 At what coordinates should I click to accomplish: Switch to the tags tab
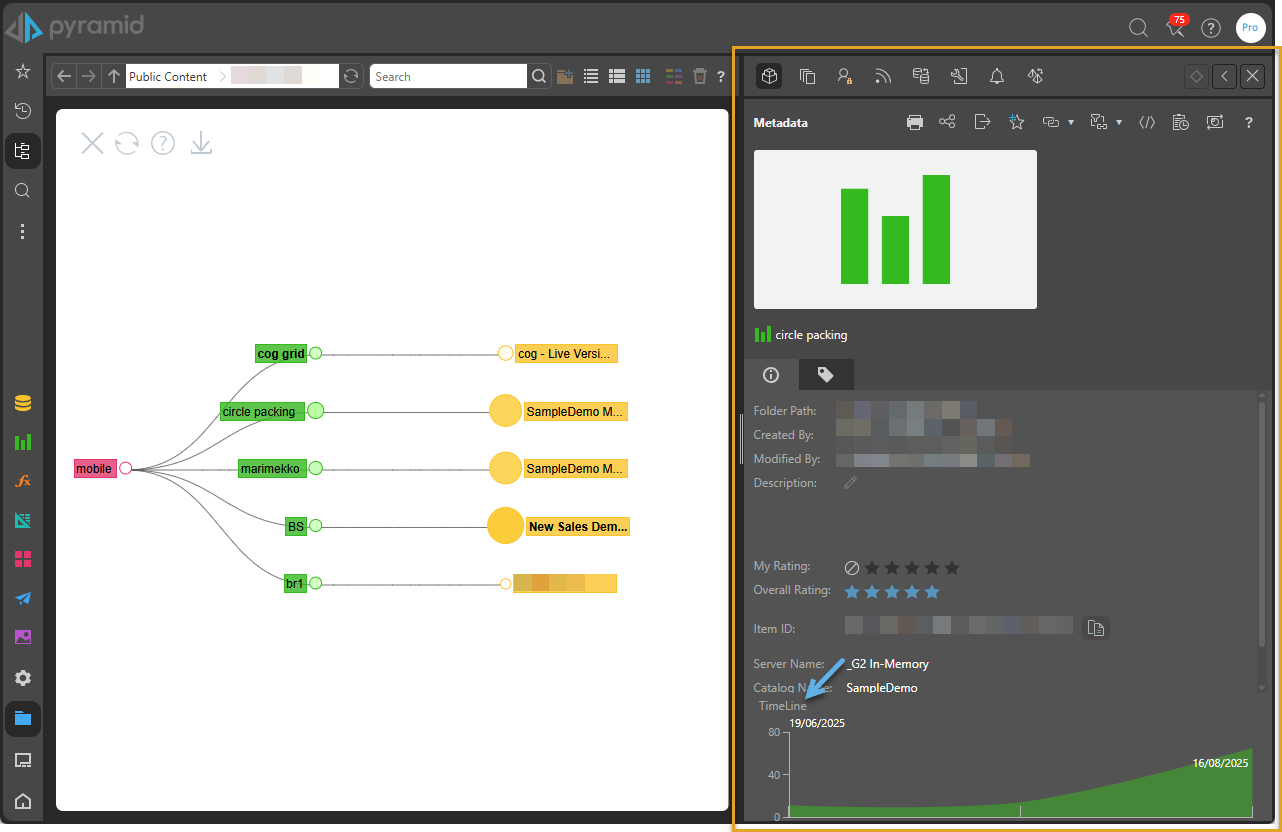pos(825,374)
